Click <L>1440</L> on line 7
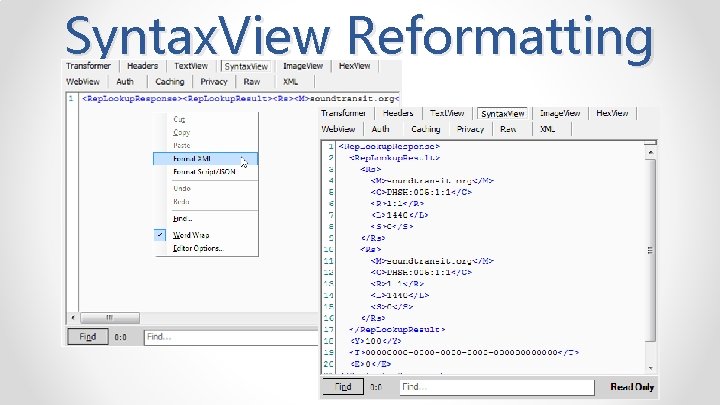Viewport: 720px width, 405px height. tap(400, 215)
